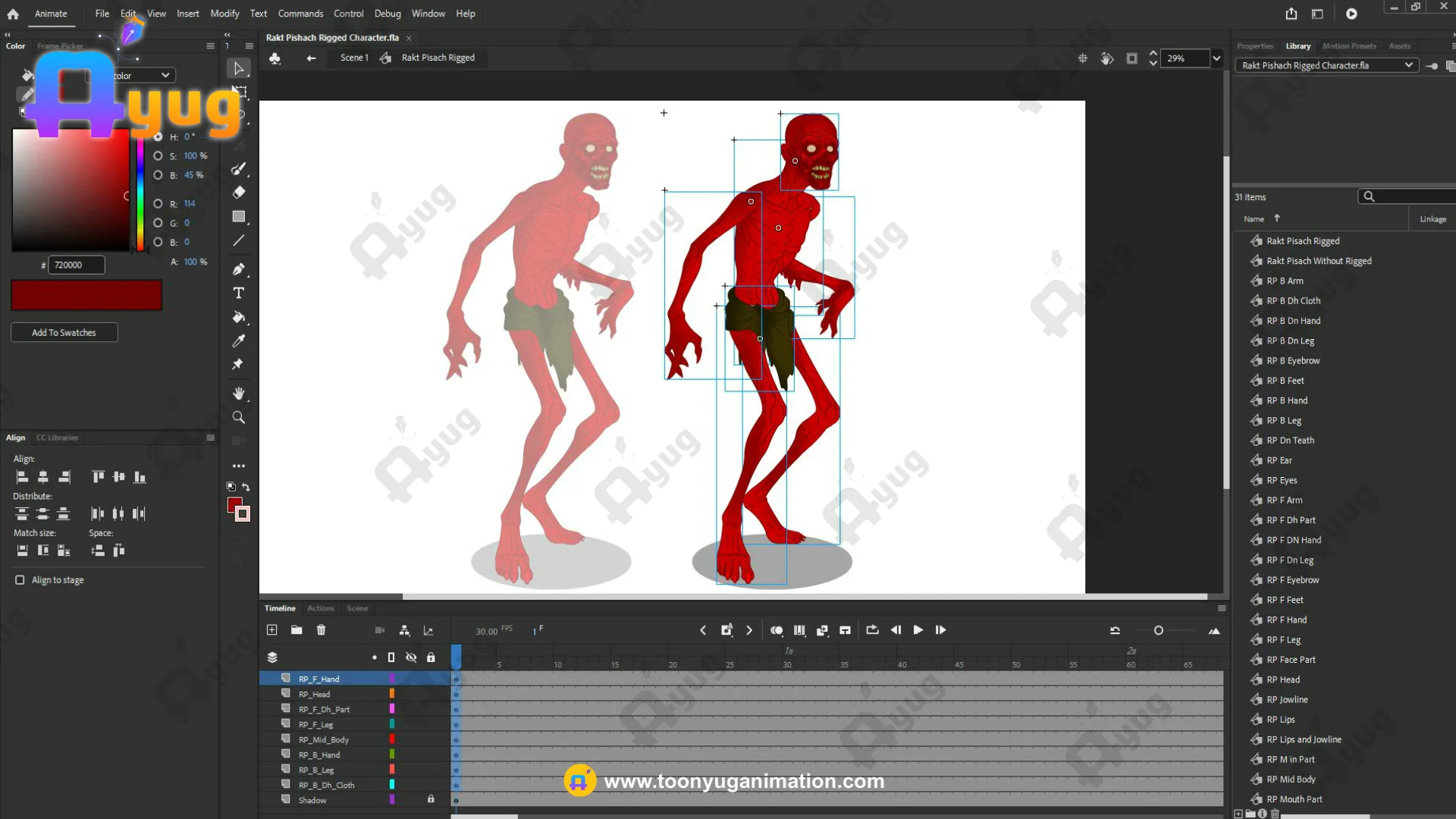Open the Modify menu
Screen dimensions: 1456x819
pyautogui.click(x=224, y=14)
